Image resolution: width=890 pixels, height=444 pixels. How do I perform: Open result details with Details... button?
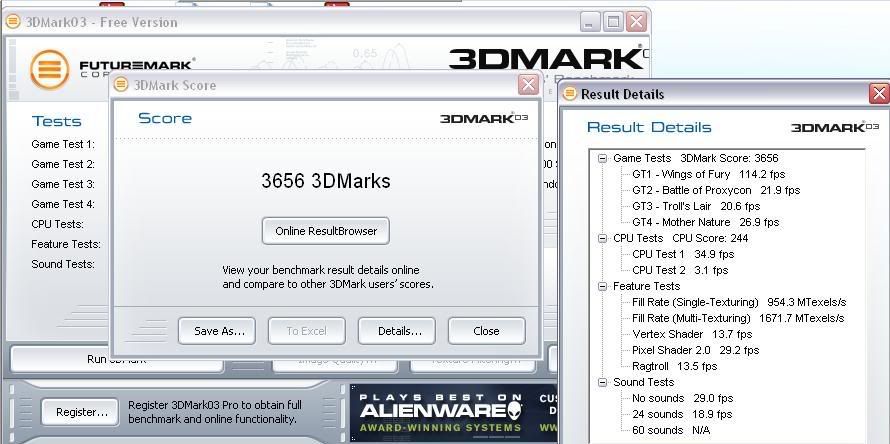(397, 331)
